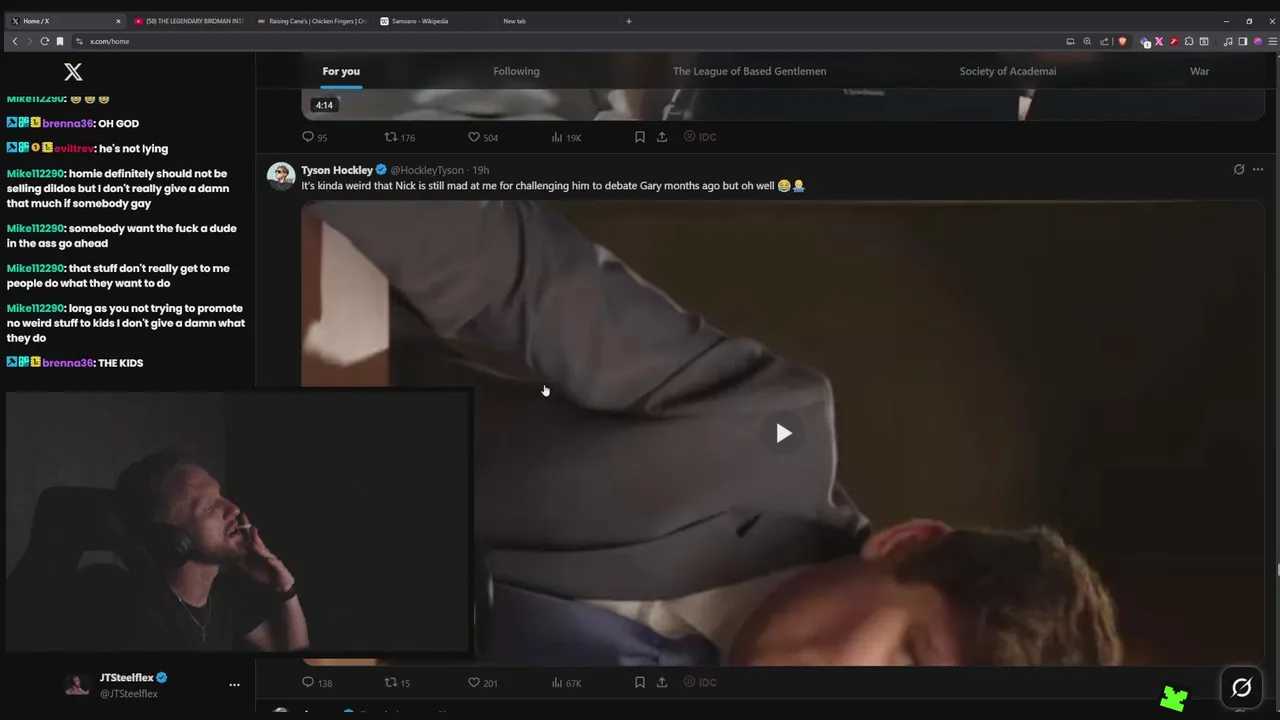The image size is (1280, 720).
Task: Bookmark Tyson Hockley's post
Action: [x=640, y=682]
